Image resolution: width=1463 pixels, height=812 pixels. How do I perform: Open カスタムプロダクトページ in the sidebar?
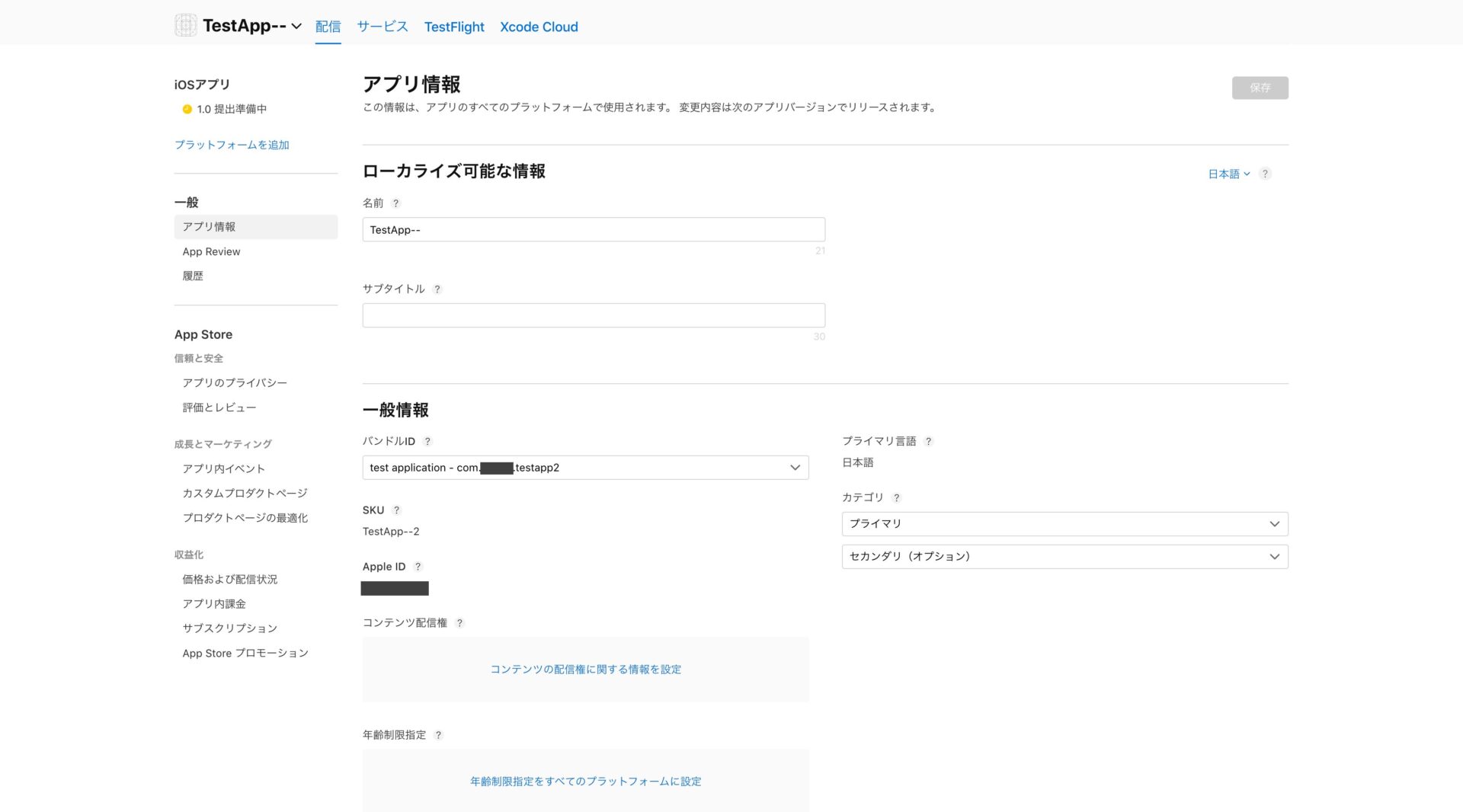click(245, 493)
